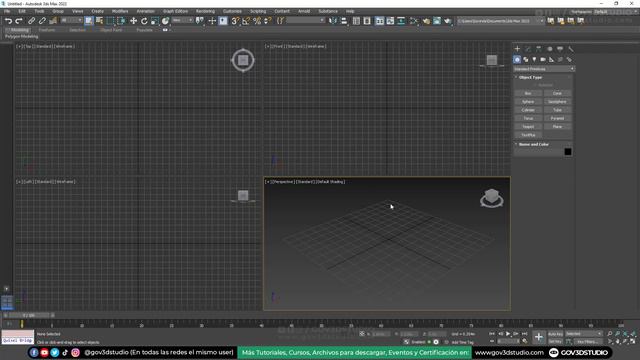Screen dimensions: 640x360
Task: Click the Cylinder primitive button
Action: click(x=528, y=110)
